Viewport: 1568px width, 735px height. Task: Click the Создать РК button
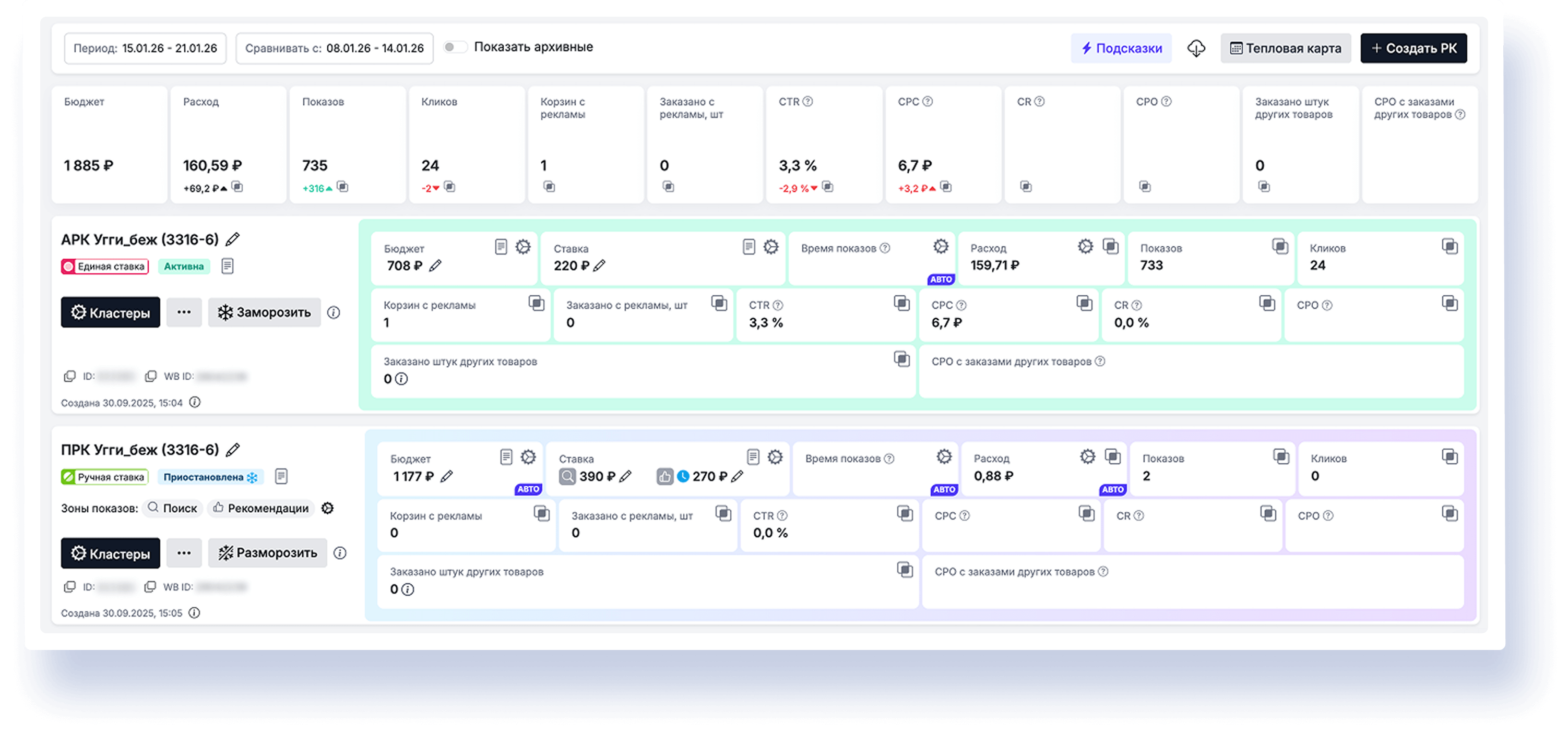tap(1413, 48)
